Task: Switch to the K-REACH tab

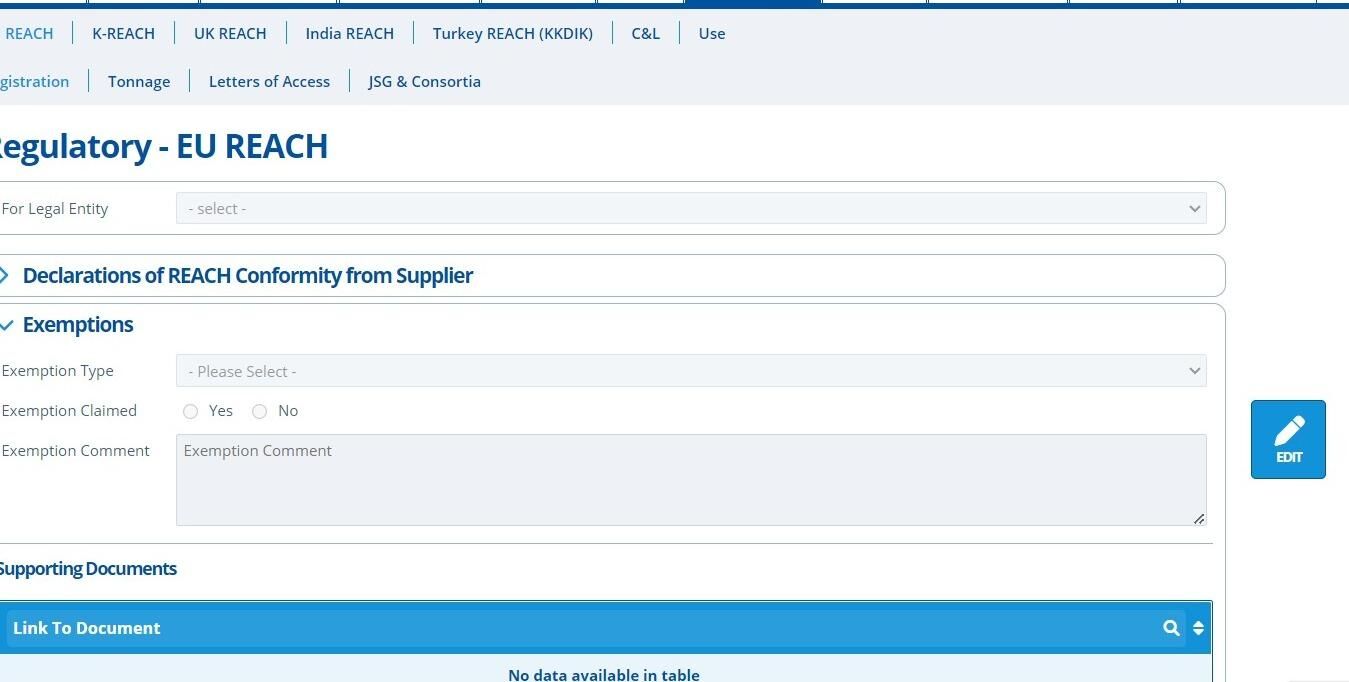Action: pyautogui.click(x=123, y=33)
